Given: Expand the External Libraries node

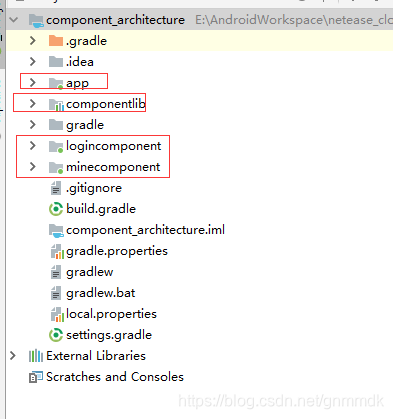Looking at the screenshot, I should tap(13, 356).
